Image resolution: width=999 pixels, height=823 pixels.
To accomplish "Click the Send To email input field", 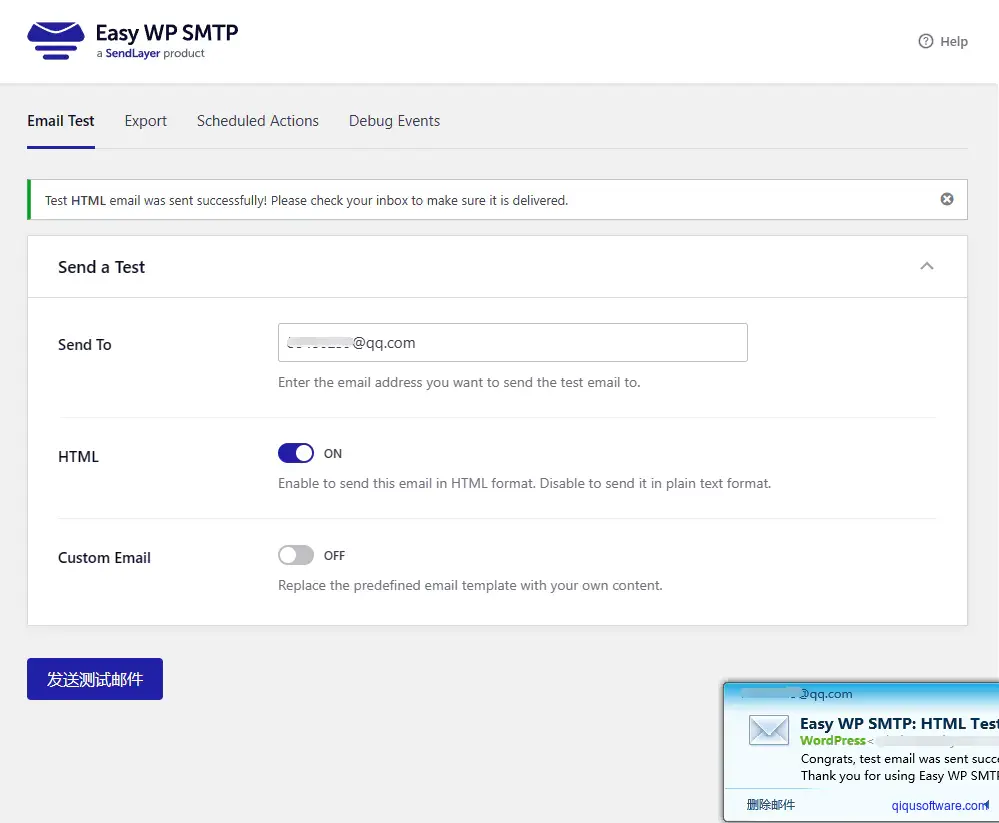I will coord(512,343).
